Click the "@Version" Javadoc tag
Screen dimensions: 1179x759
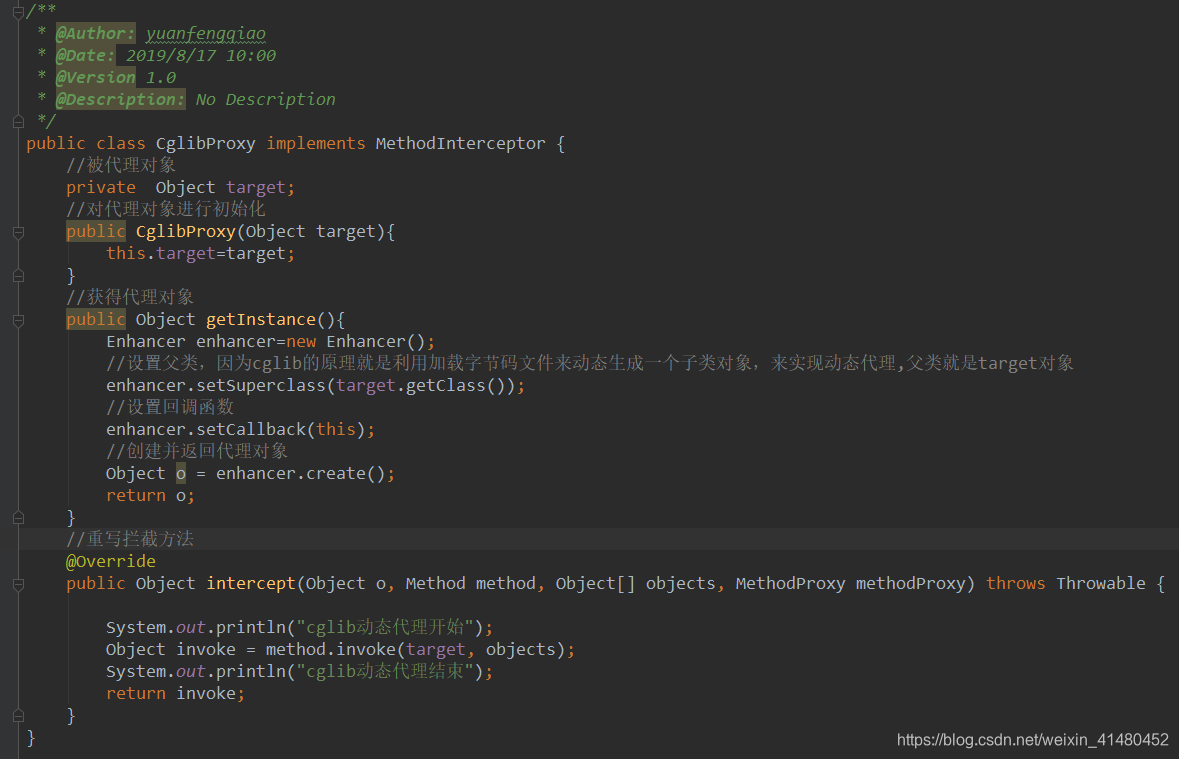[95, 77]
